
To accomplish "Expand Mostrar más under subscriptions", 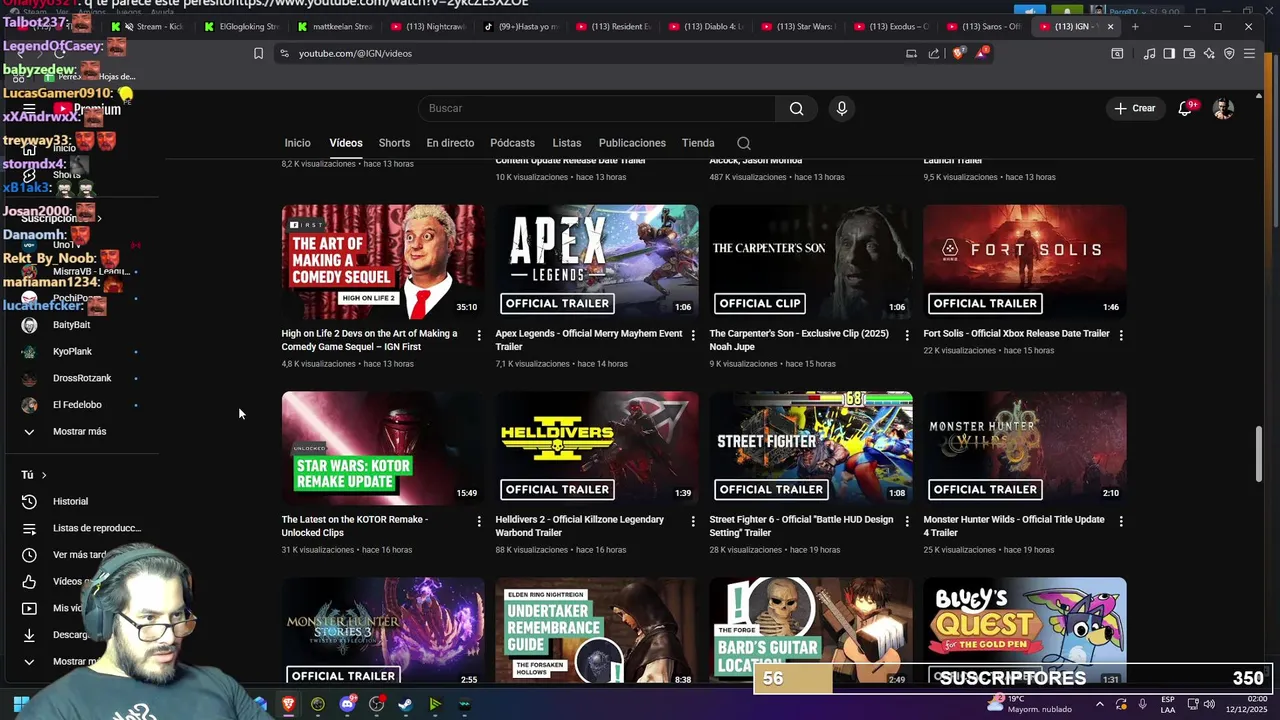I will click(79, 431).
